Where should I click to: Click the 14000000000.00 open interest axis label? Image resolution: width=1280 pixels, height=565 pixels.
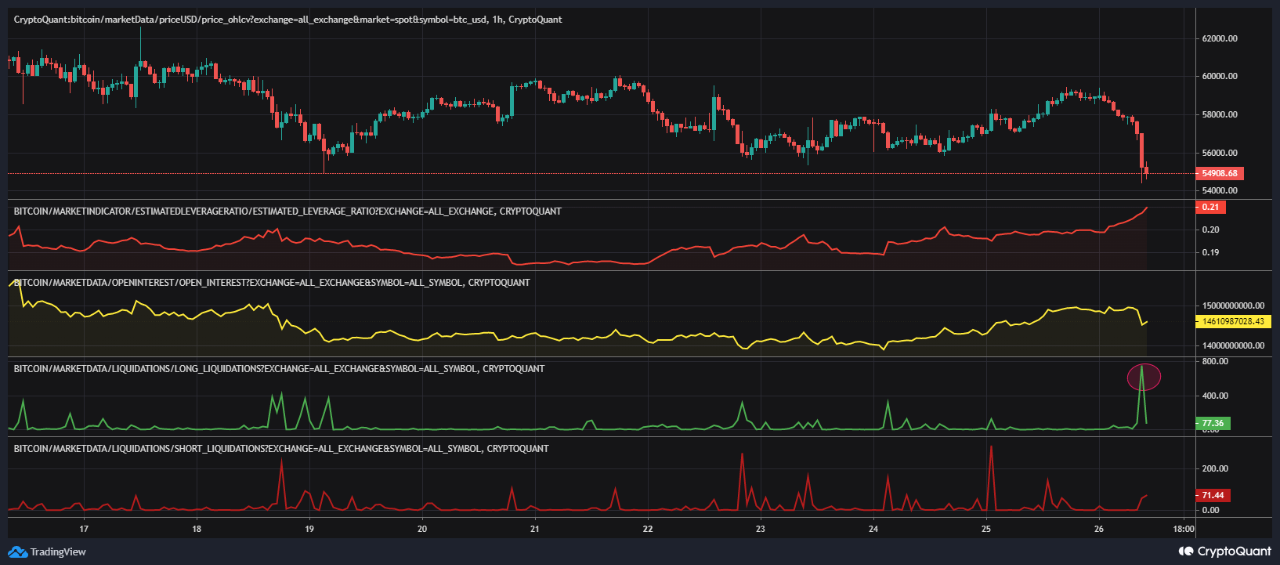pyautogui.click(x=1232, y=345)
